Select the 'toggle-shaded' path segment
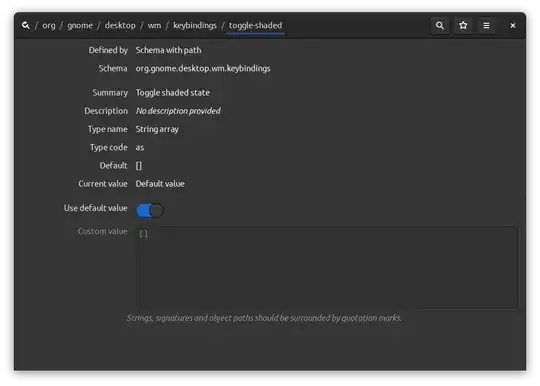This screenshot has height=386, width=540. (x=255, y=25)
